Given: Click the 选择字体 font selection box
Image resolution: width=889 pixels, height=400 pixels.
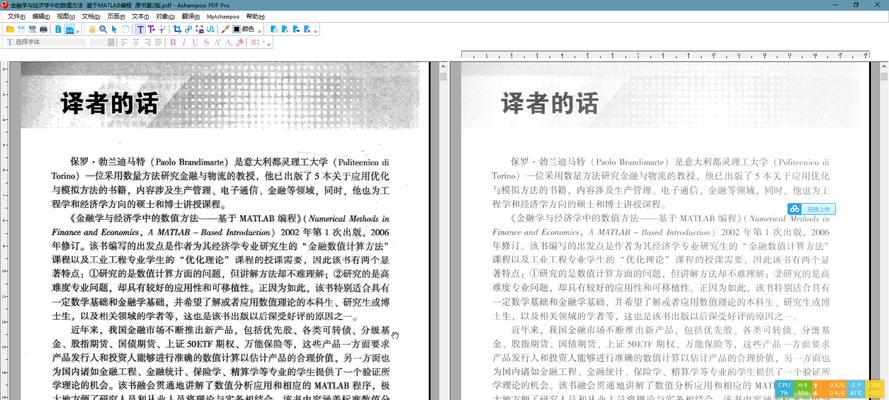Looking at the screenshot, I should (46, 42).
